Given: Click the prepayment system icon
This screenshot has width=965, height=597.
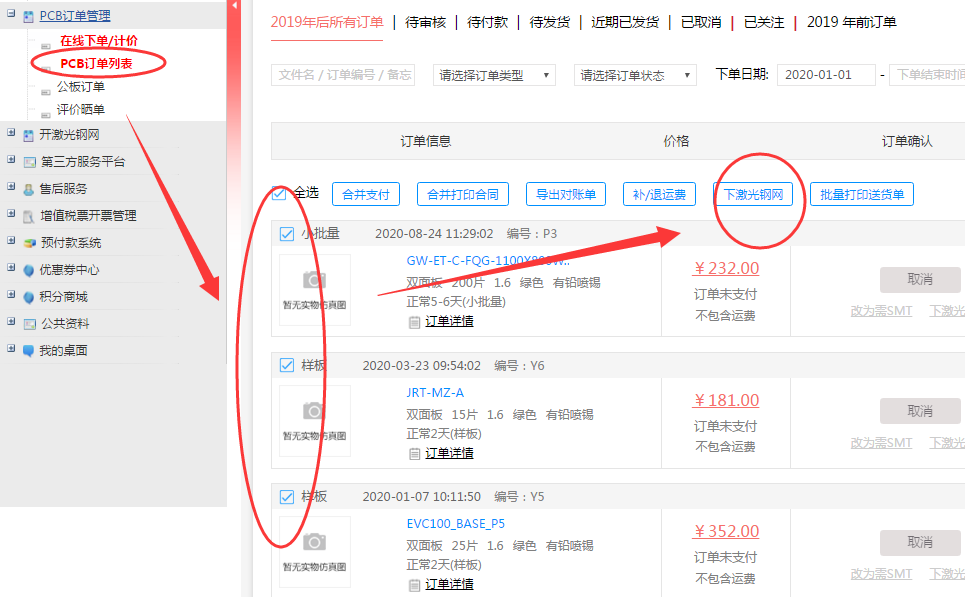Looking at the screenshot, I should [x=29, y=243].
